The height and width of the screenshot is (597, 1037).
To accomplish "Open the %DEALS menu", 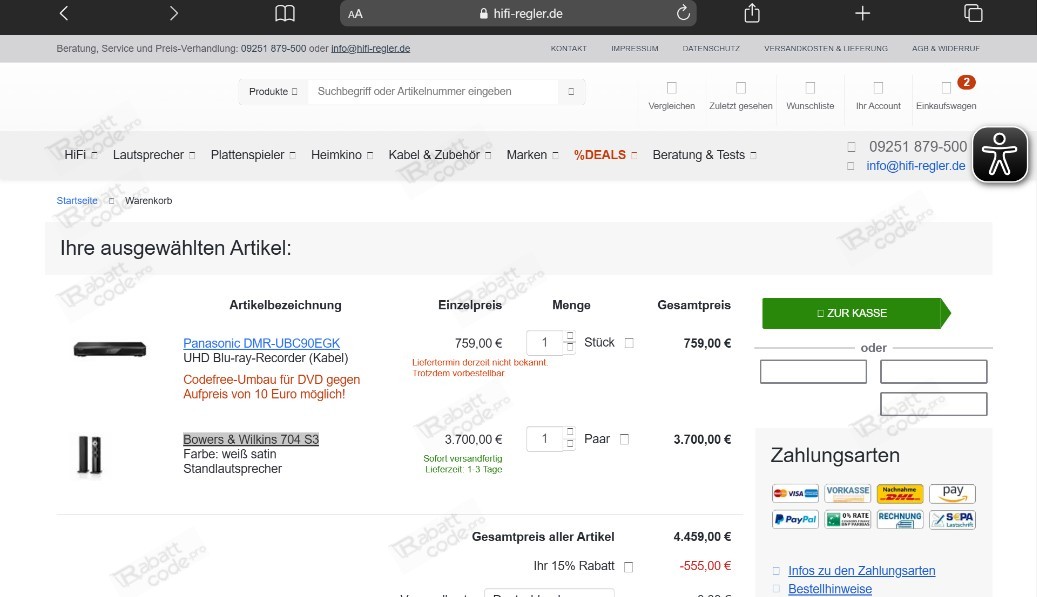I will click(x=605, y=155).
